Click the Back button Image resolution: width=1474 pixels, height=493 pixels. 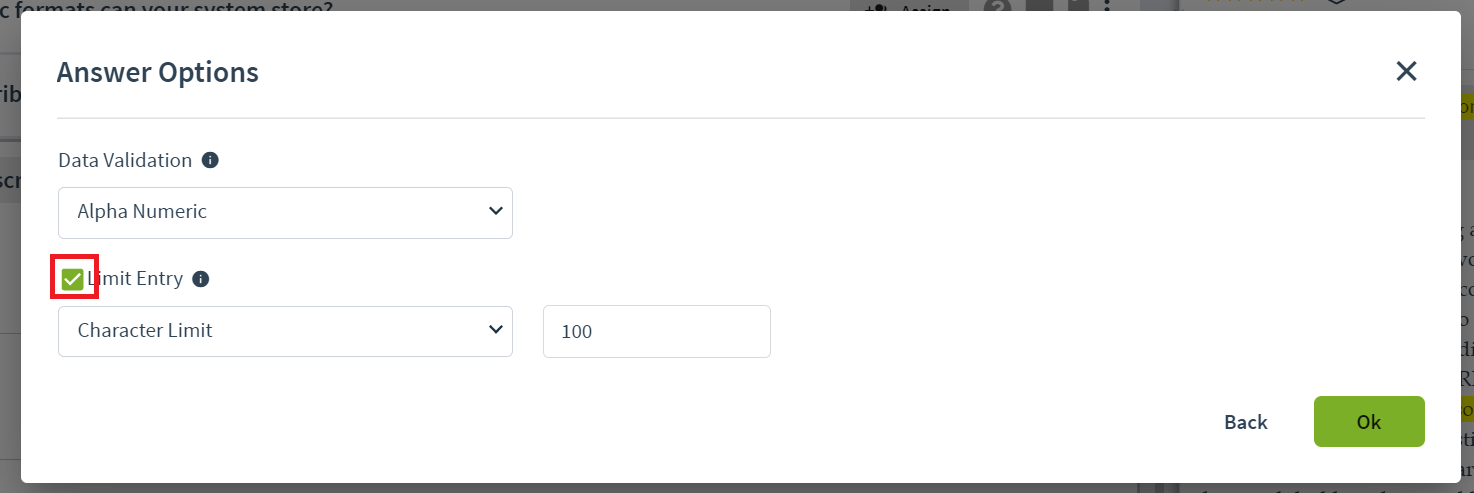(x=1246, y=422)
